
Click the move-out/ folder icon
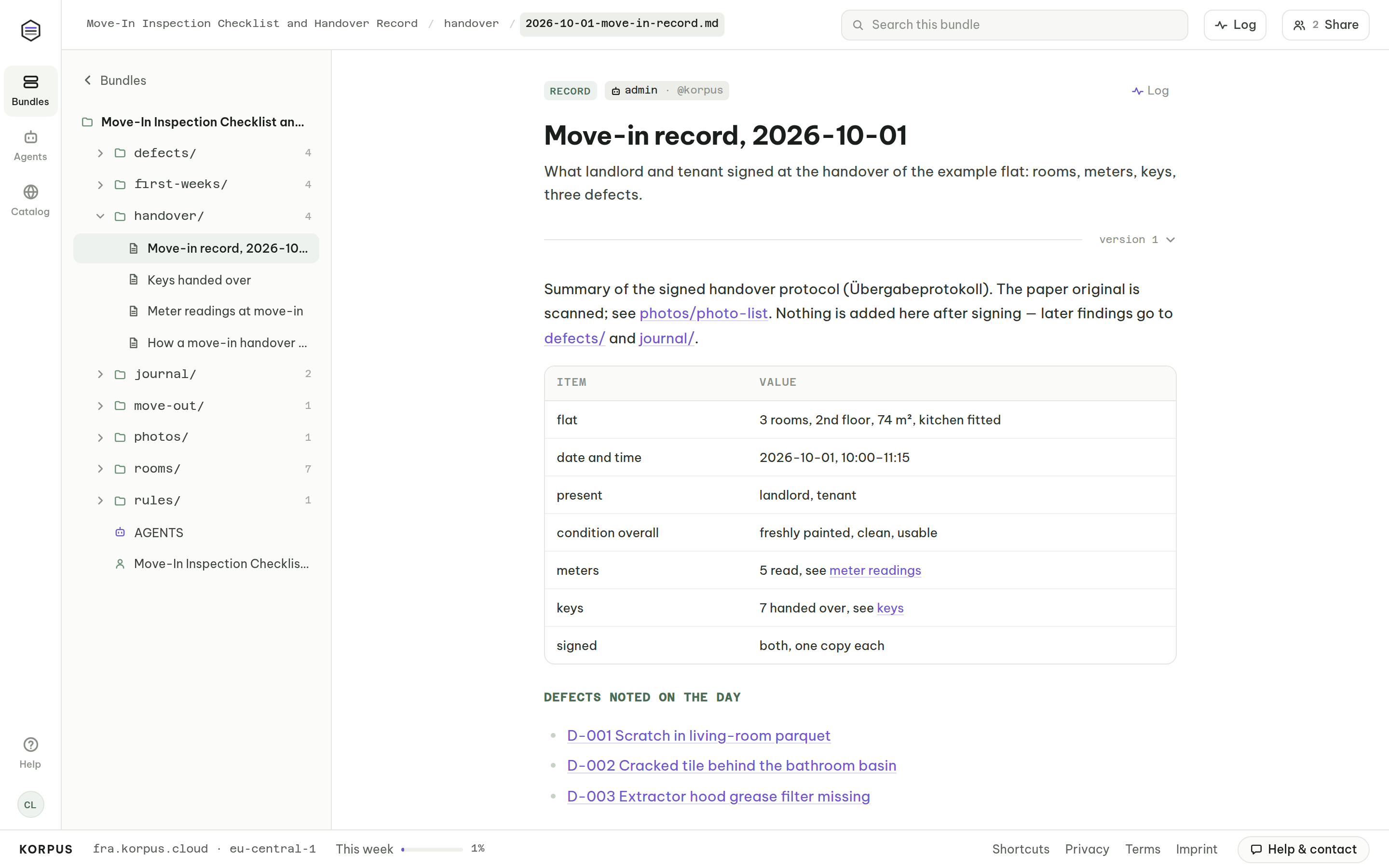pyautogui.click(x=120, y=406)
